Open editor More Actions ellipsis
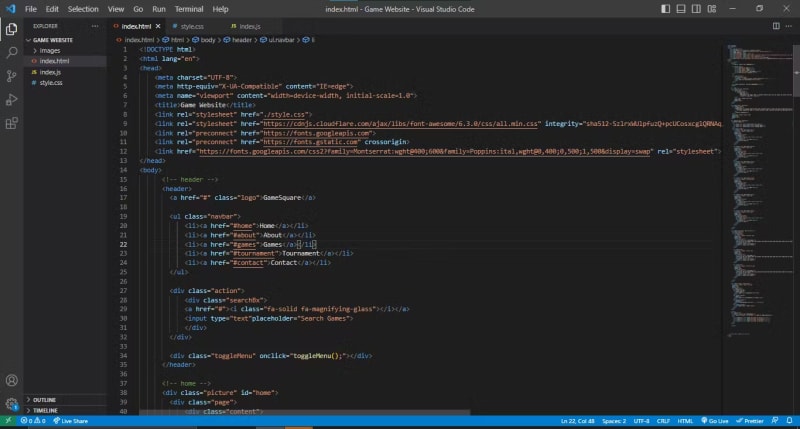This screenshot has width=800, height=429. 789,26
